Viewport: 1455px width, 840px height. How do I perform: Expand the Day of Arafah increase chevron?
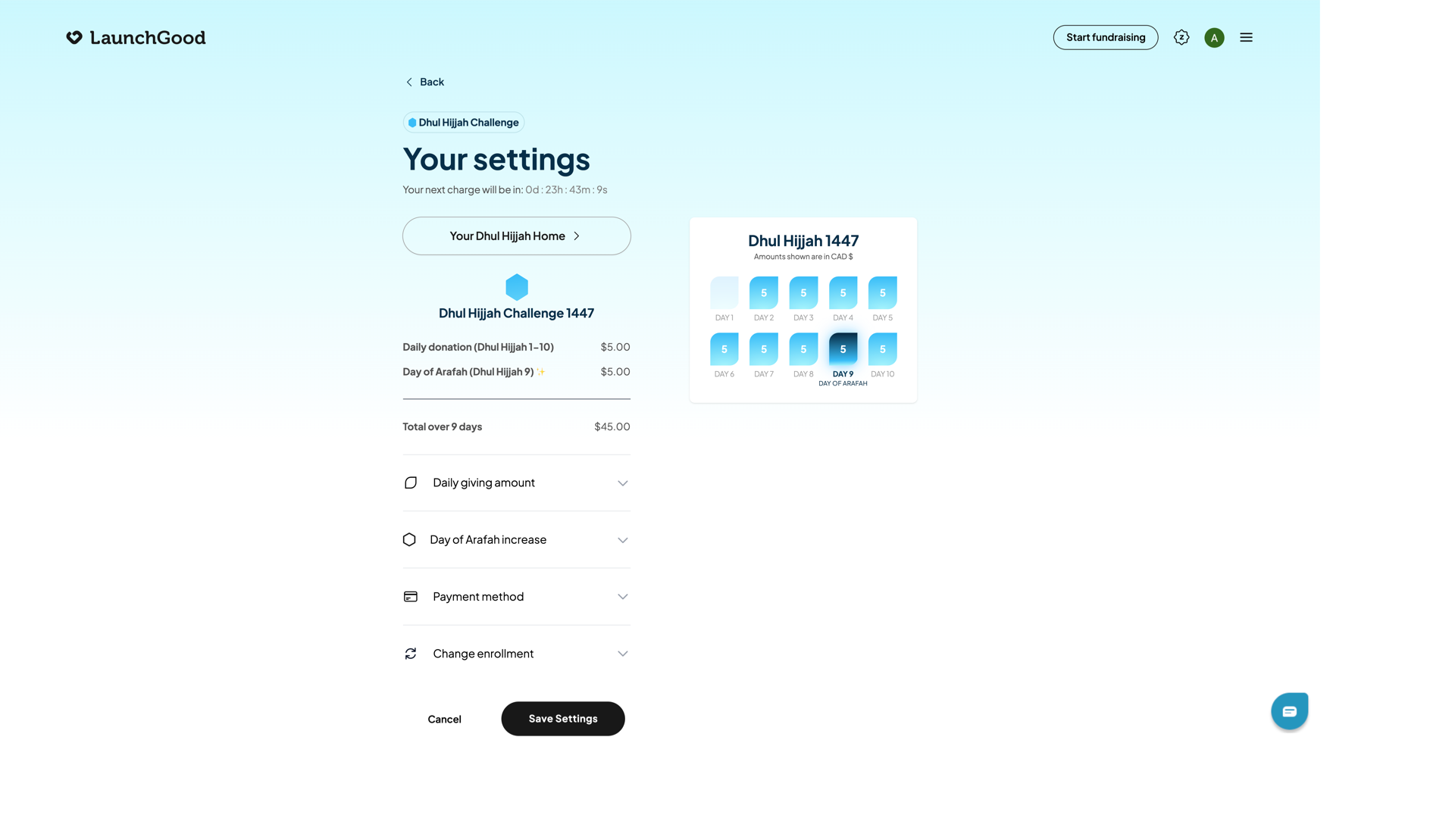click(x=622, y=540)
